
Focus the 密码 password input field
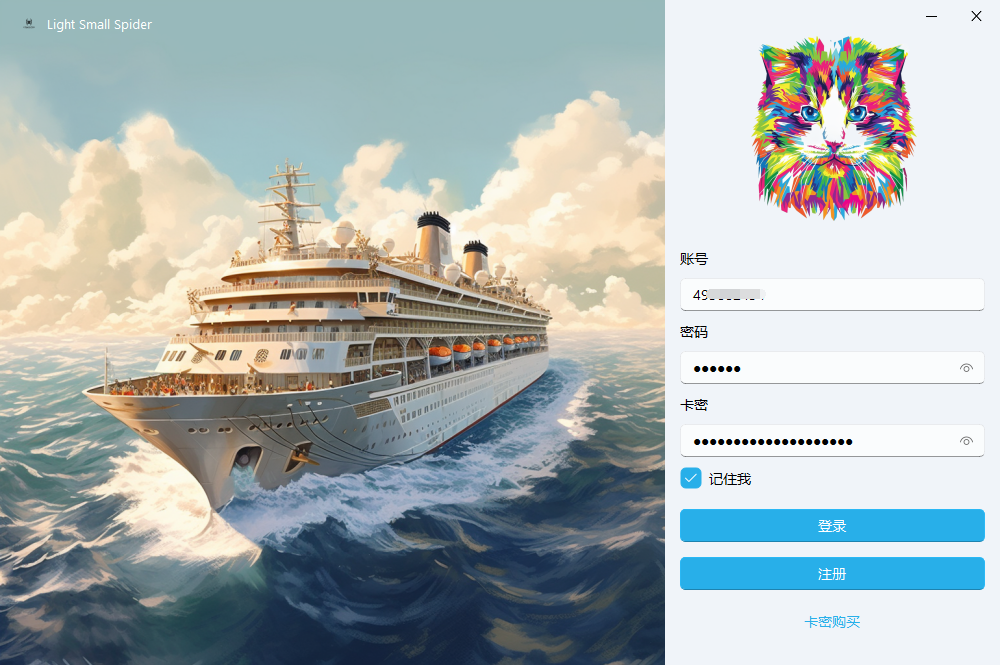click(x=832, y=368)
